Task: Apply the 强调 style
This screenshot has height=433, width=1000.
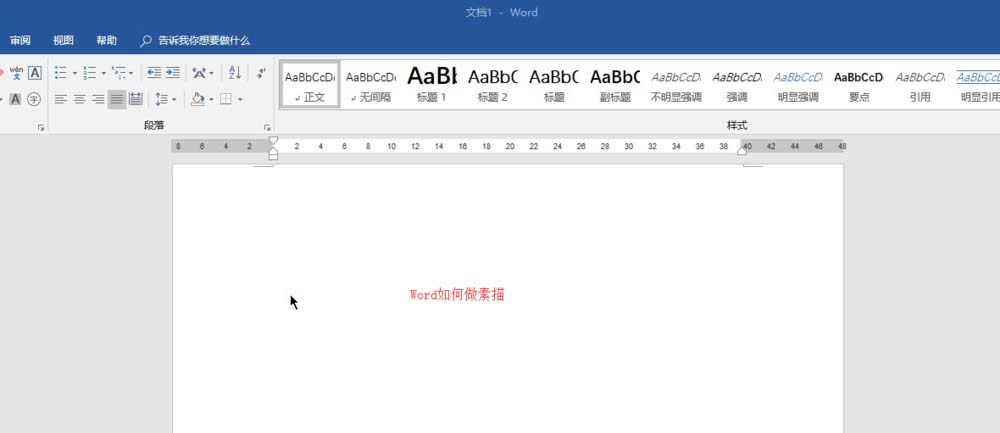Action: (737, 85)
